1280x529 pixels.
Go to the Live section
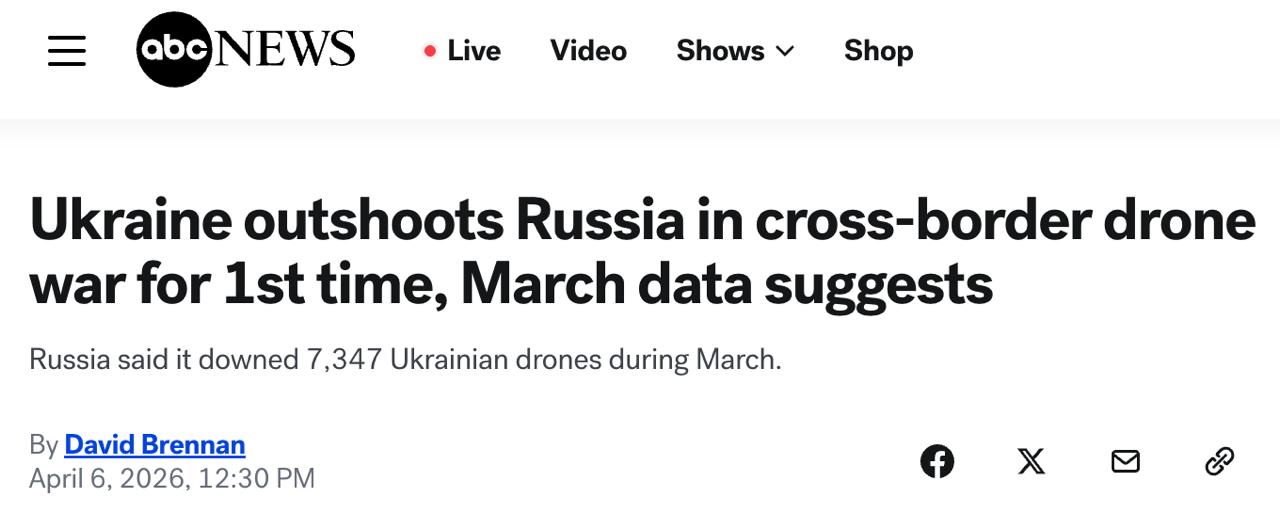tap(473, 51)
